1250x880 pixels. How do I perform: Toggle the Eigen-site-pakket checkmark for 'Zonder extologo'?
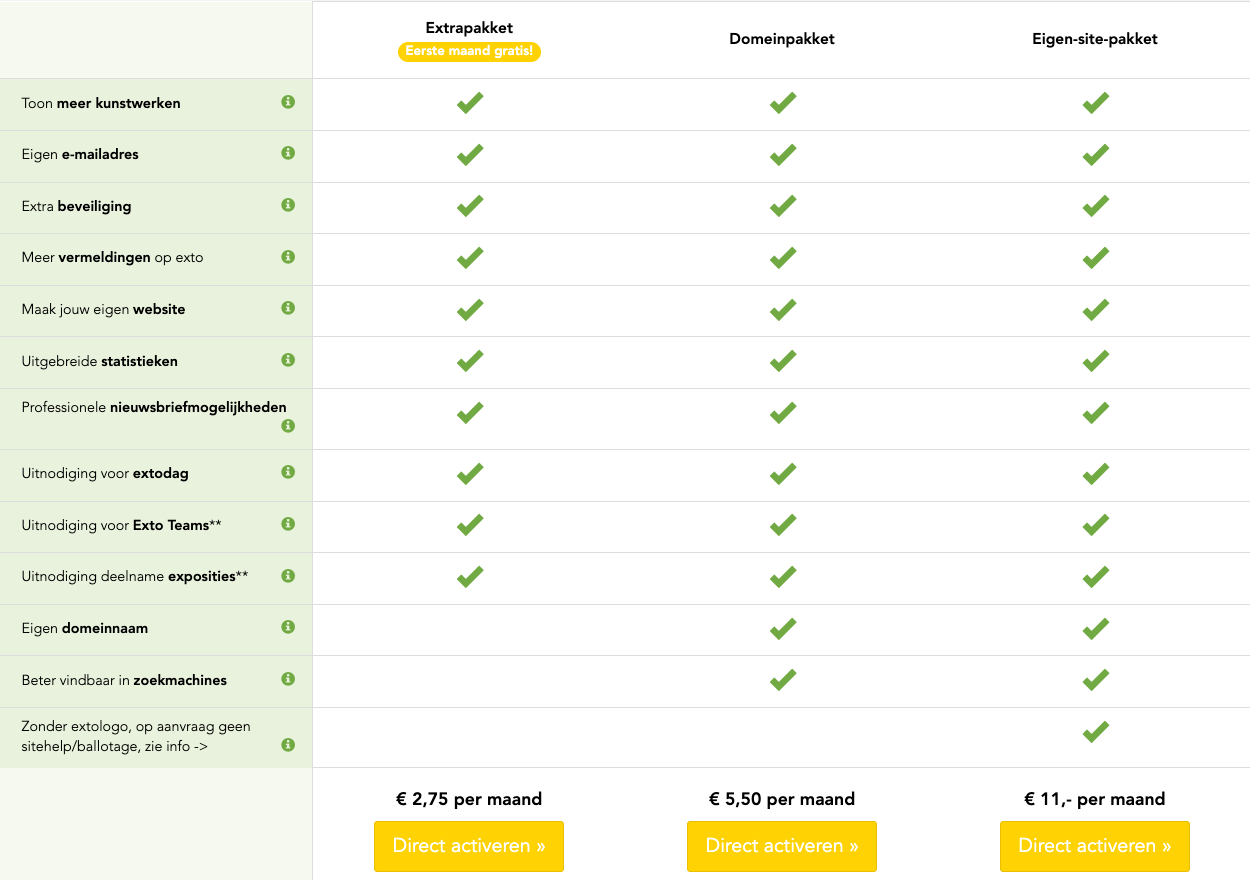tap(1095, 731)
